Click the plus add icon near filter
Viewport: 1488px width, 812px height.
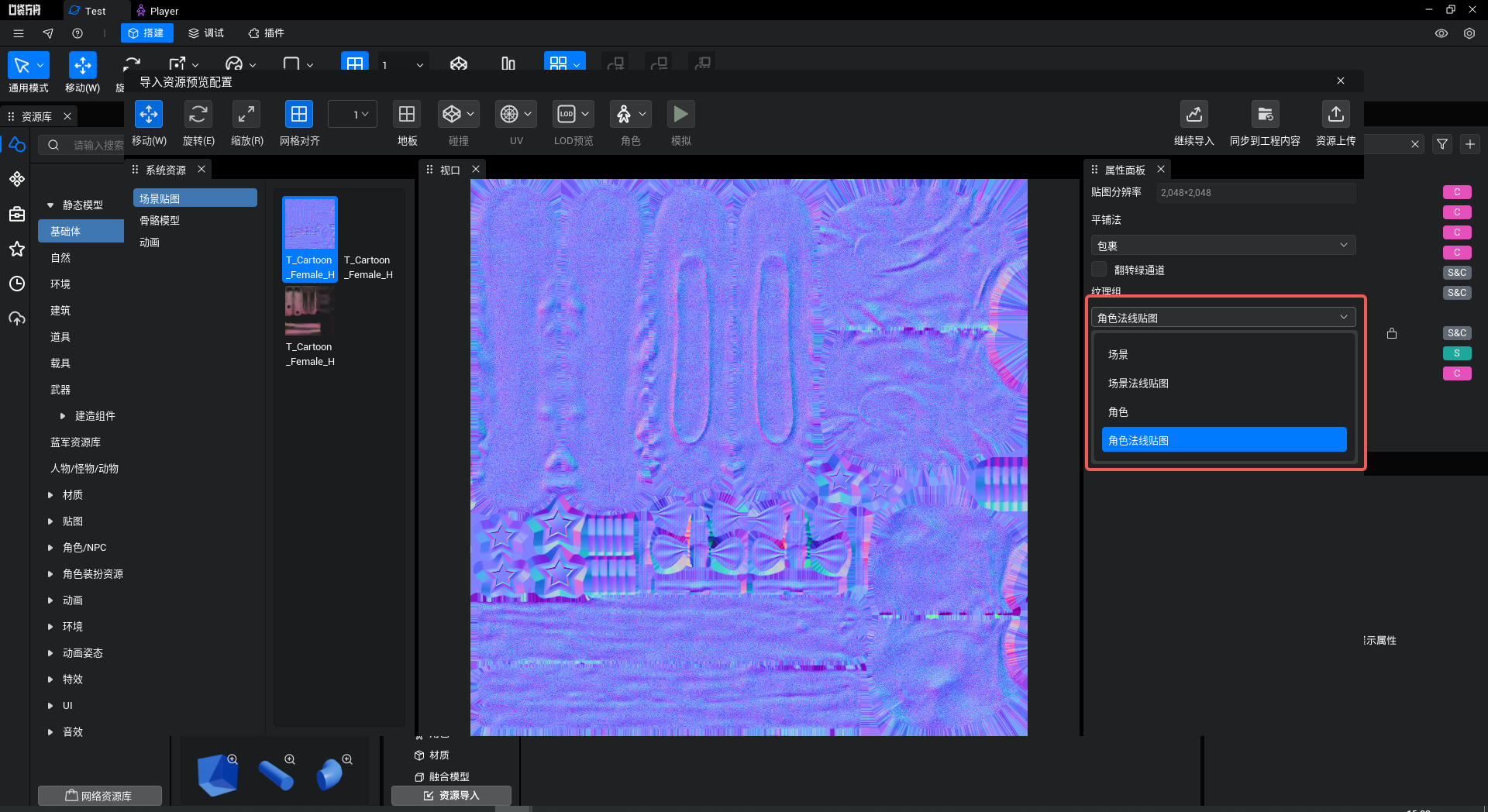(1470, 144)
